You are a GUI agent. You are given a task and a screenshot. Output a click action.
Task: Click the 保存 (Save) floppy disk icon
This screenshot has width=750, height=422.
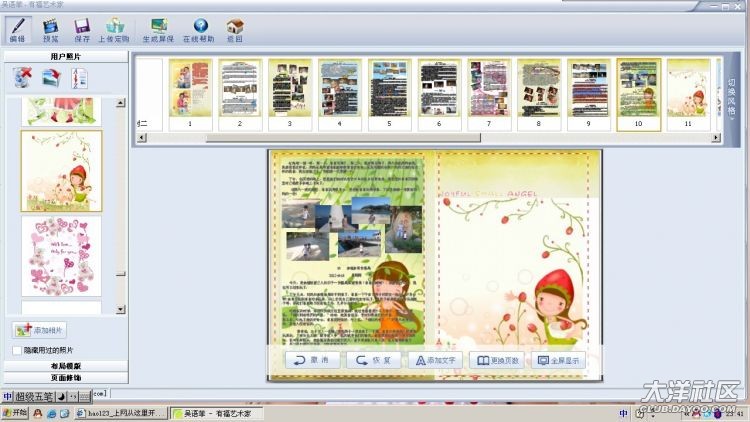click(82, 28)
